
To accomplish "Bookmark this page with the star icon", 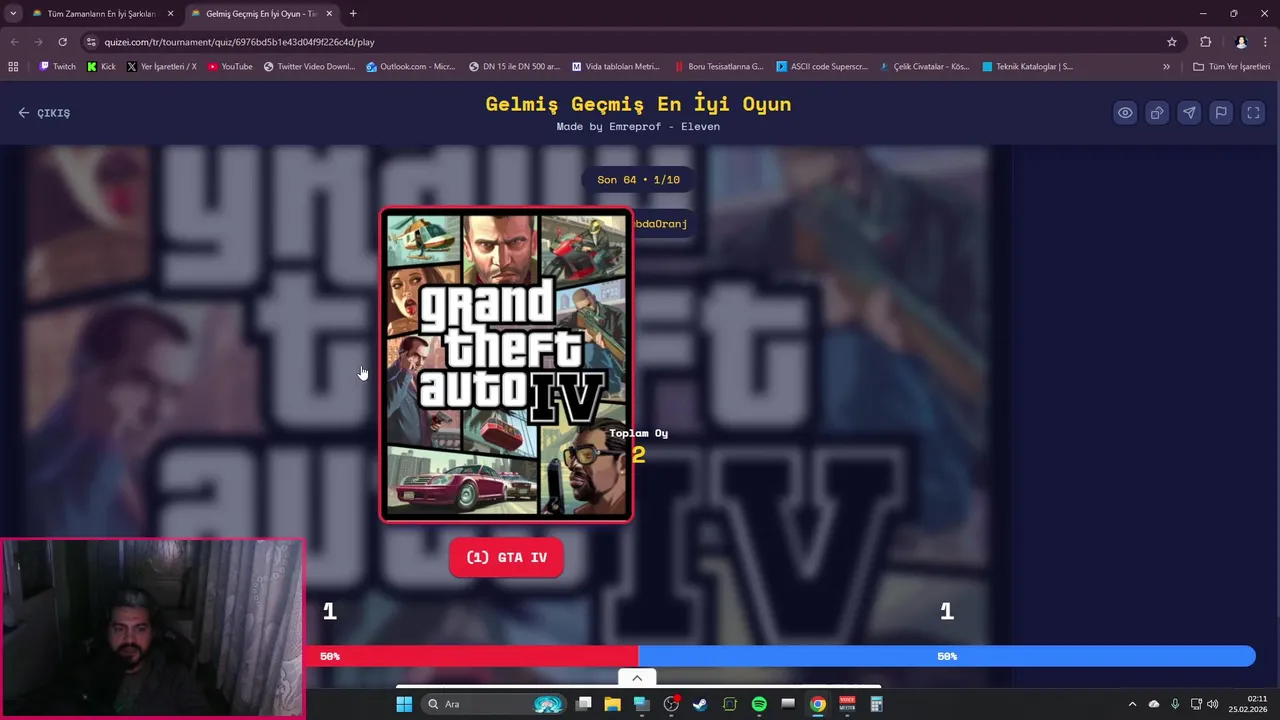I will 1172,42.
